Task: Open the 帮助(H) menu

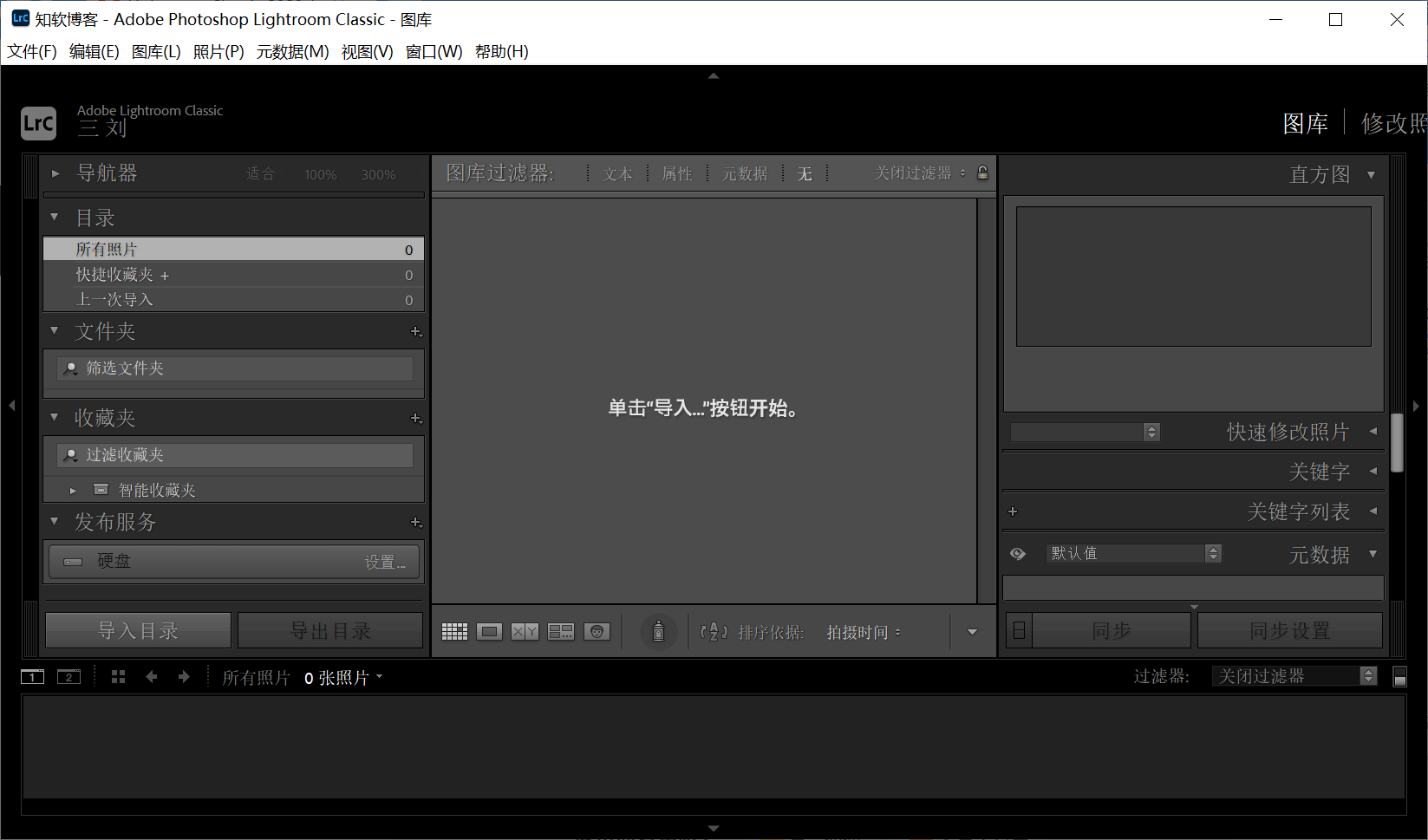Action: pos(502,52)
